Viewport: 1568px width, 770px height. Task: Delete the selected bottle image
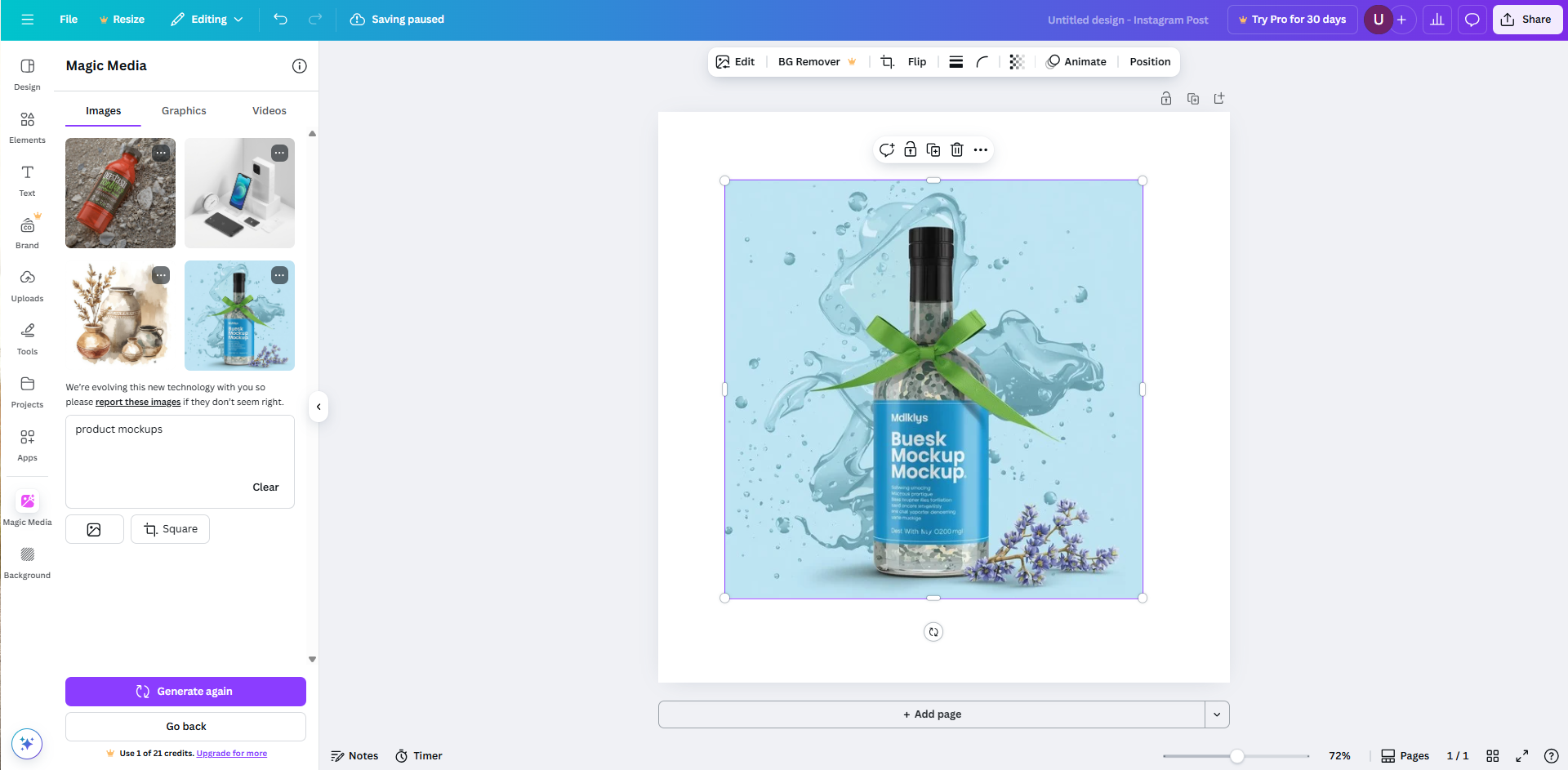coord(956,149)
